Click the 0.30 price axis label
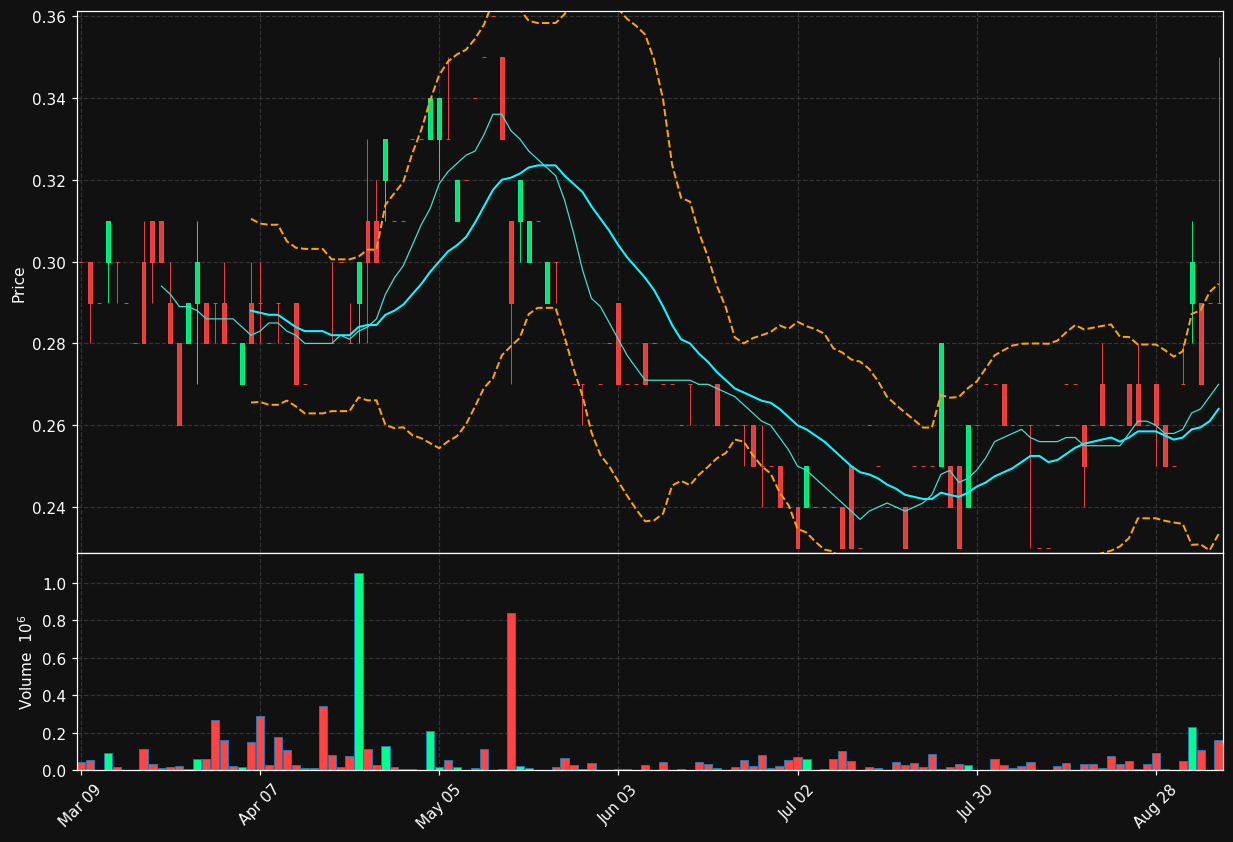The height and width of the screenshot is (842, 1233). [x=50, y=263]
